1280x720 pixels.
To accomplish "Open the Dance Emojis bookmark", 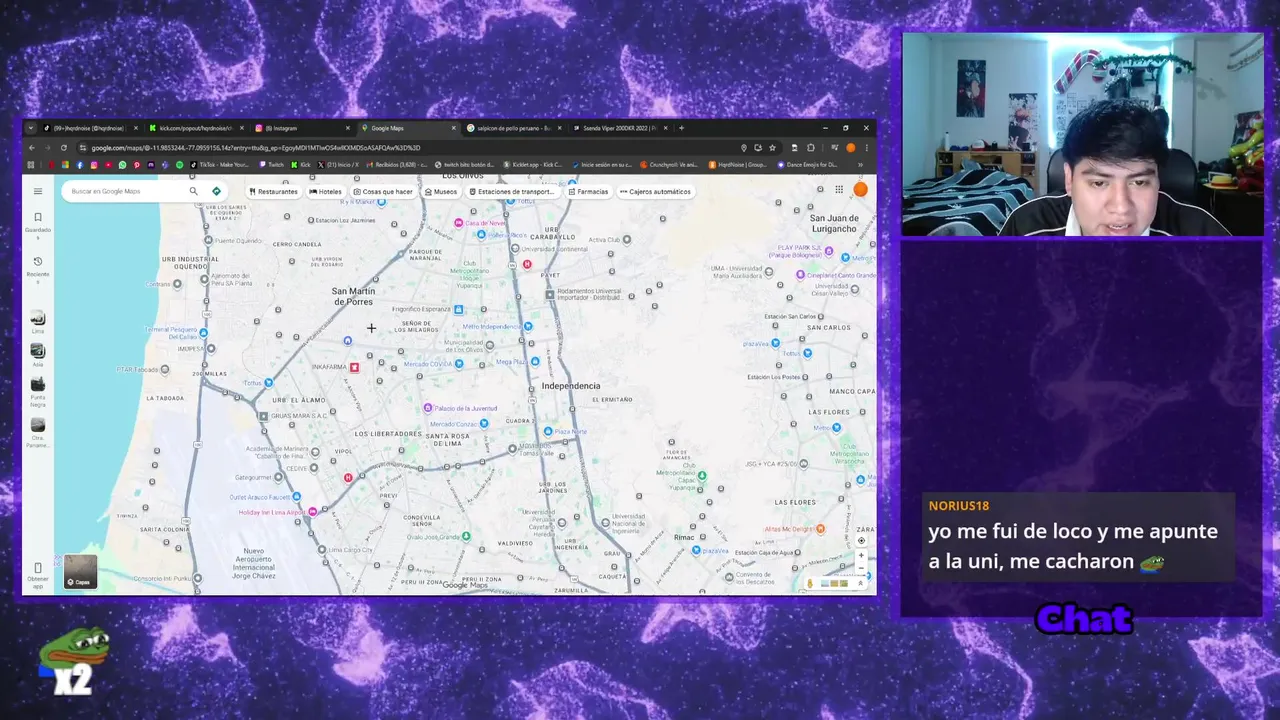I will click(x=808, y=164).
